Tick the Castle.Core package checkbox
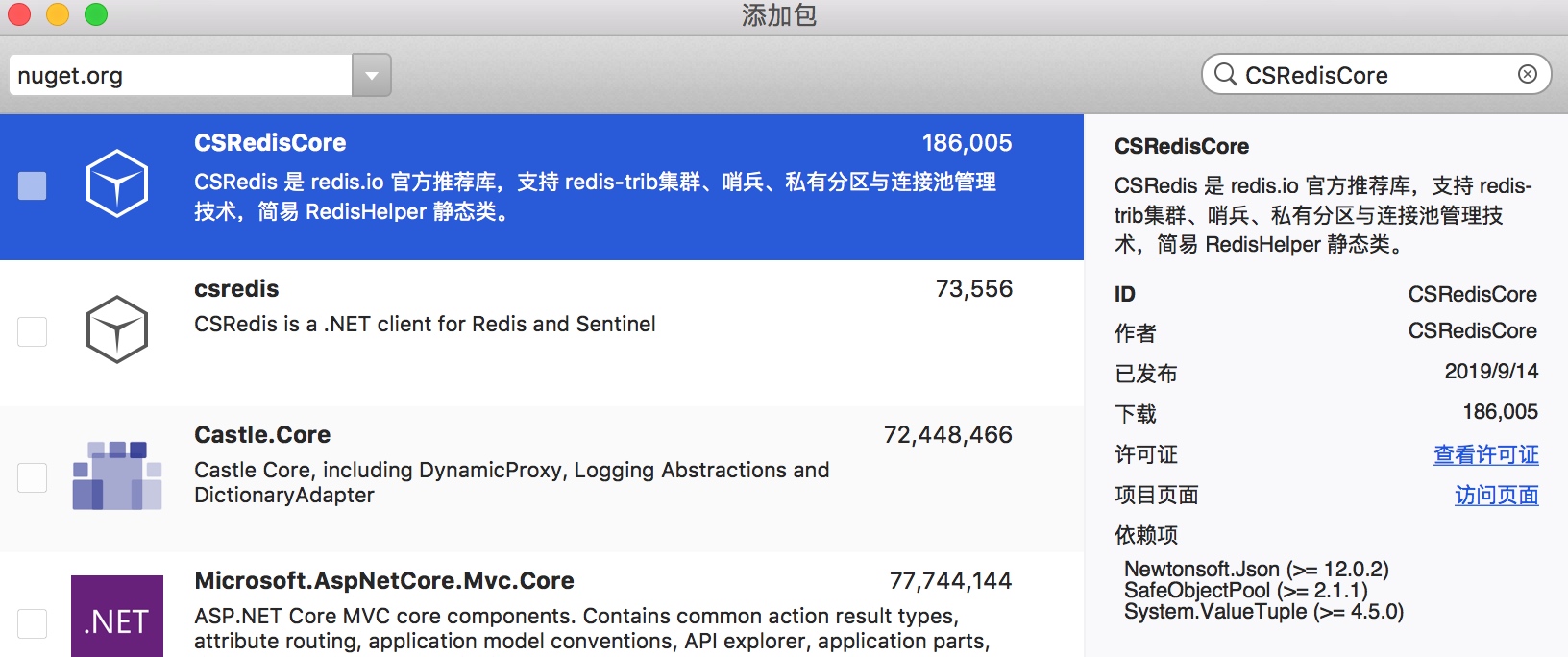Viewport: 1568px width, 657px height. click(33, 477)
